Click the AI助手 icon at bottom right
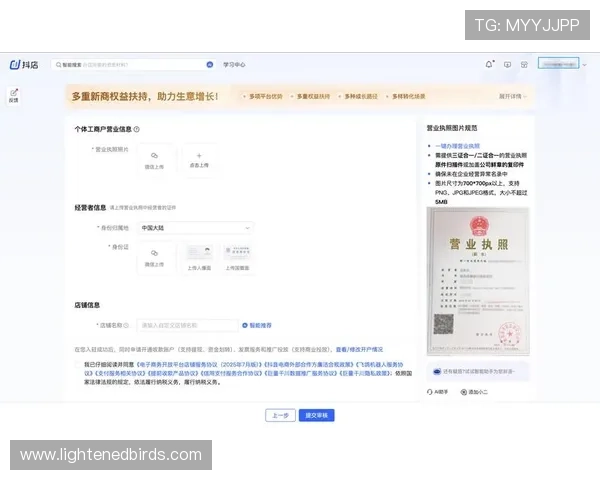The height and width of the screenshot is (480, 600). 437,392
